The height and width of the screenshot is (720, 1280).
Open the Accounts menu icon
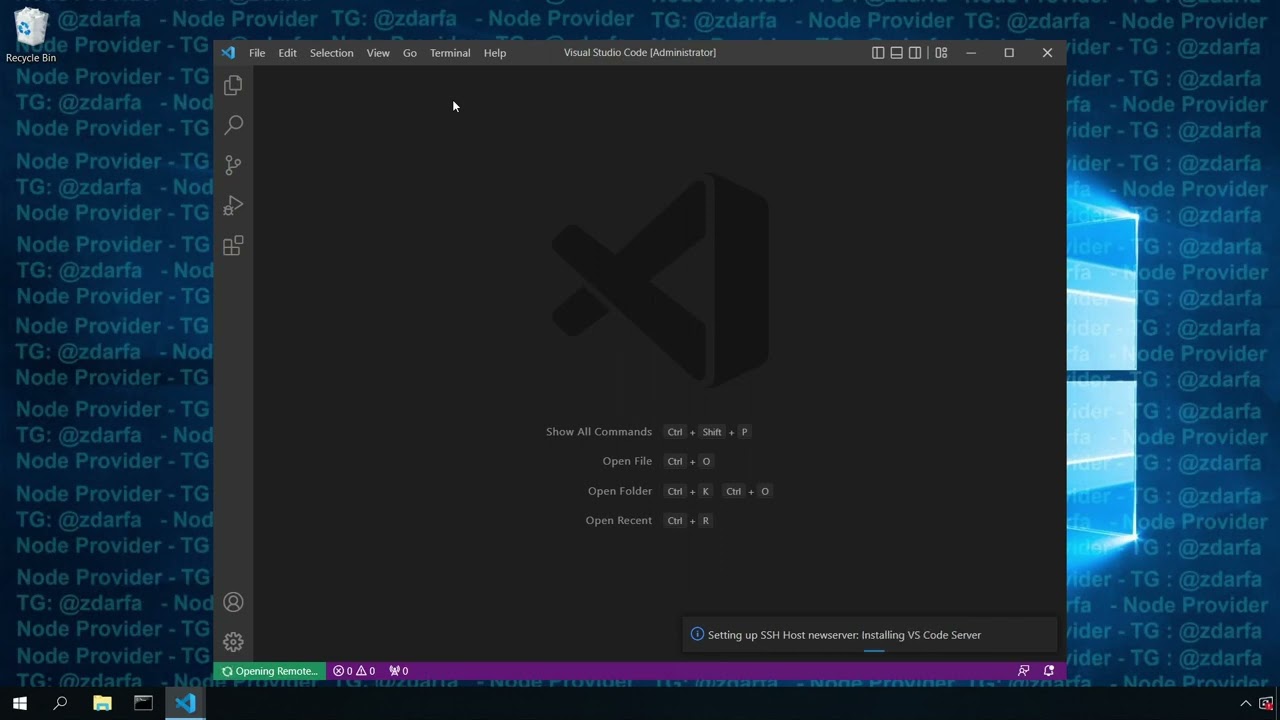click(x=233, y=602)
